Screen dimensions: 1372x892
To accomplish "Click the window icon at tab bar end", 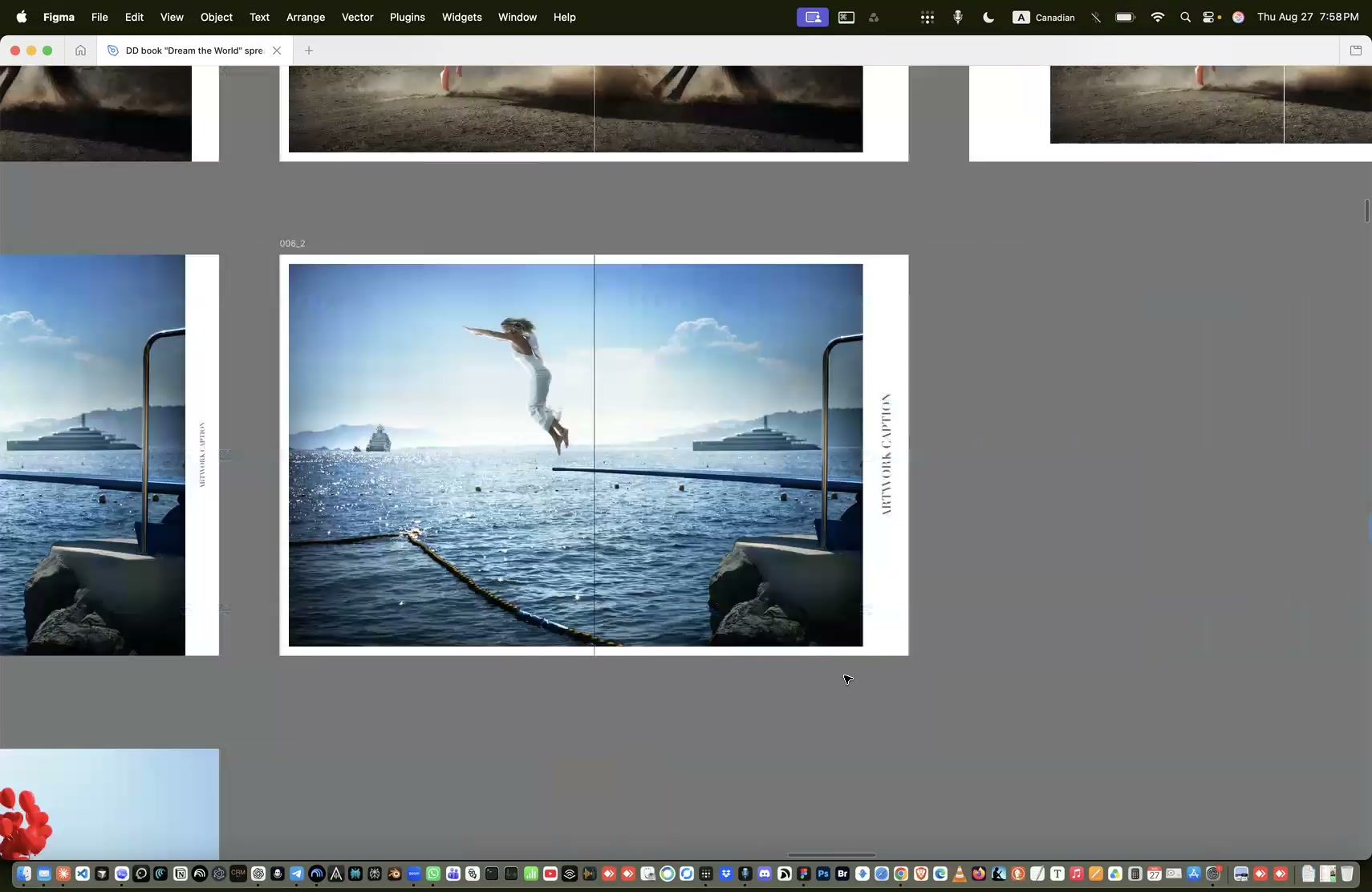I will [1356, 51].
